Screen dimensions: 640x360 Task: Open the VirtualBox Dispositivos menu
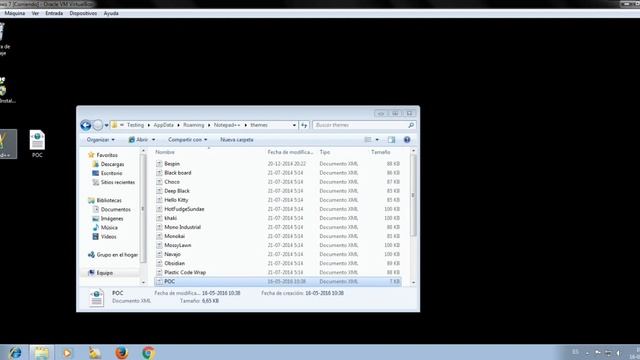[x=83, y=13]
